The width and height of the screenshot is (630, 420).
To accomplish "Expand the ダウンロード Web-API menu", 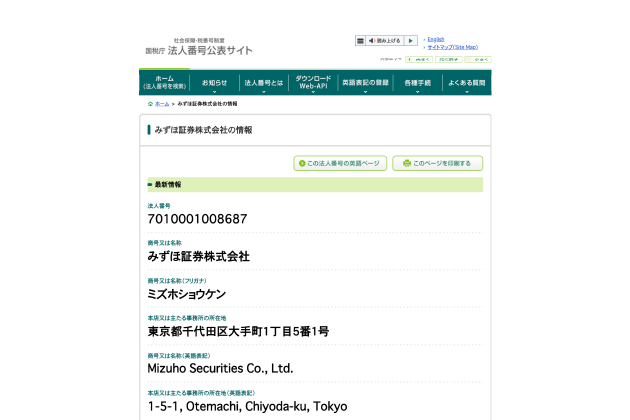I will point(313,83).
